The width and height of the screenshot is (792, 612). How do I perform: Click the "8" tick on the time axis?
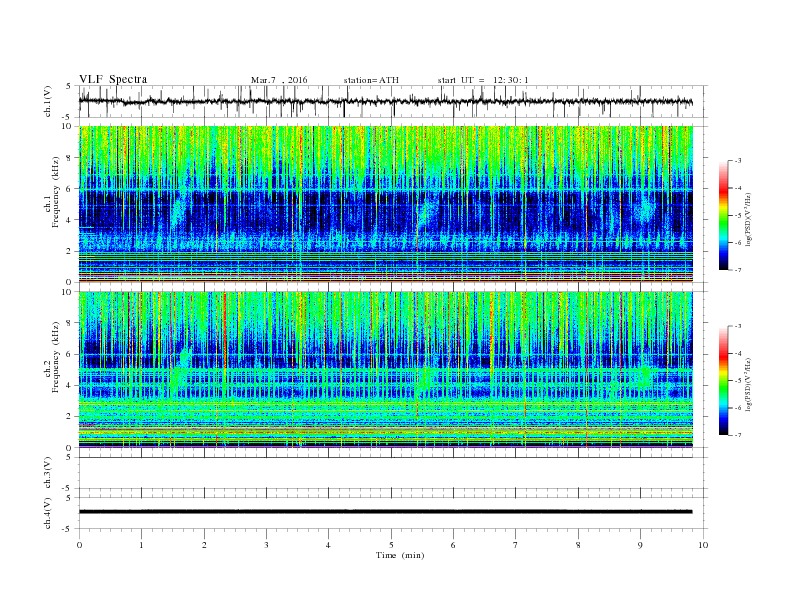(578, 545)
